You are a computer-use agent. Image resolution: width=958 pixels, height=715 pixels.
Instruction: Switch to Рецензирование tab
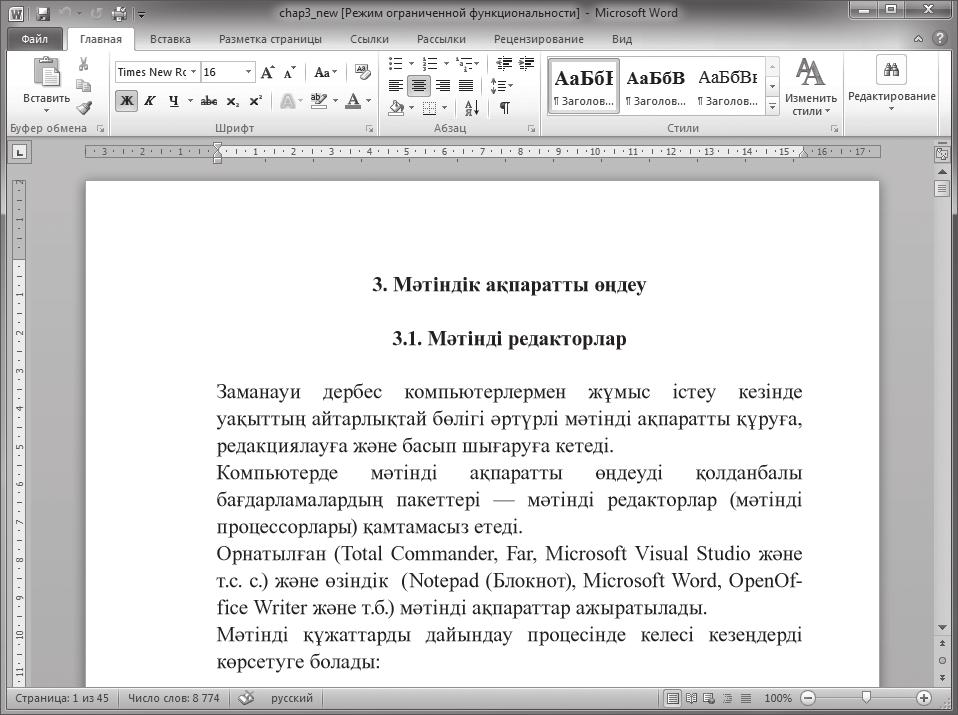(x=538, y=39)
